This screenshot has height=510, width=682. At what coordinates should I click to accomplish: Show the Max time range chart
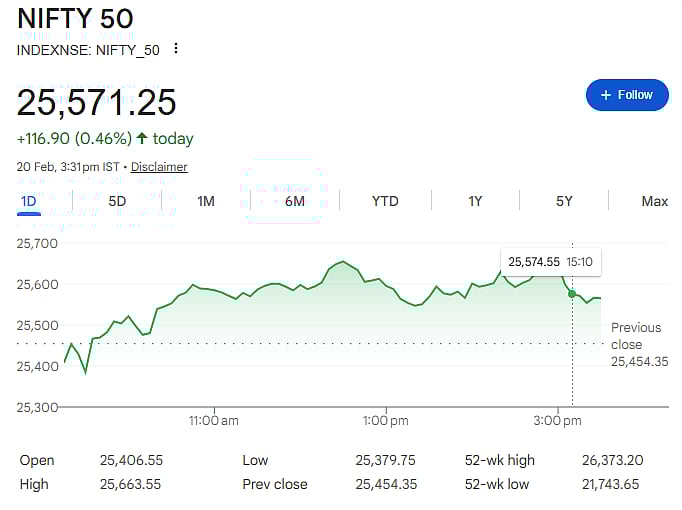(x=654, y=201)
